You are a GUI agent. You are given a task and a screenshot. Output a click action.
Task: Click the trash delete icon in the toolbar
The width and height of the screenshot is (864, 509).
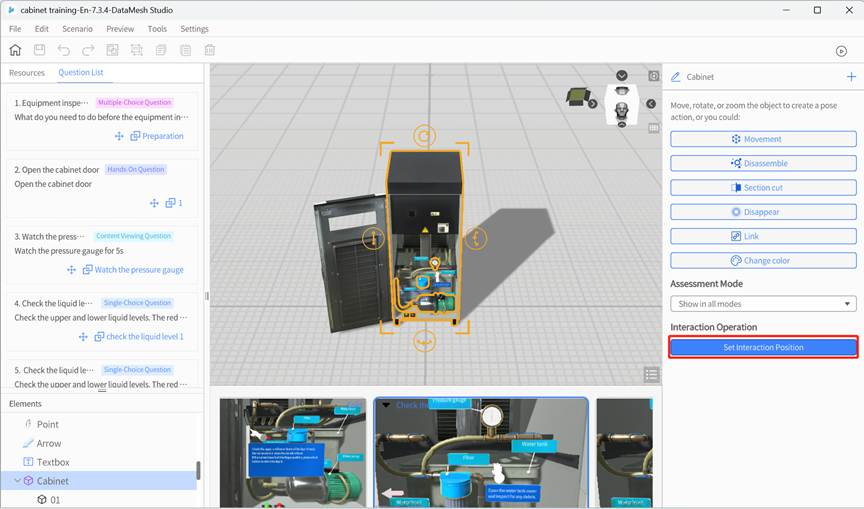pyautogui.click(x=210, y=50)
